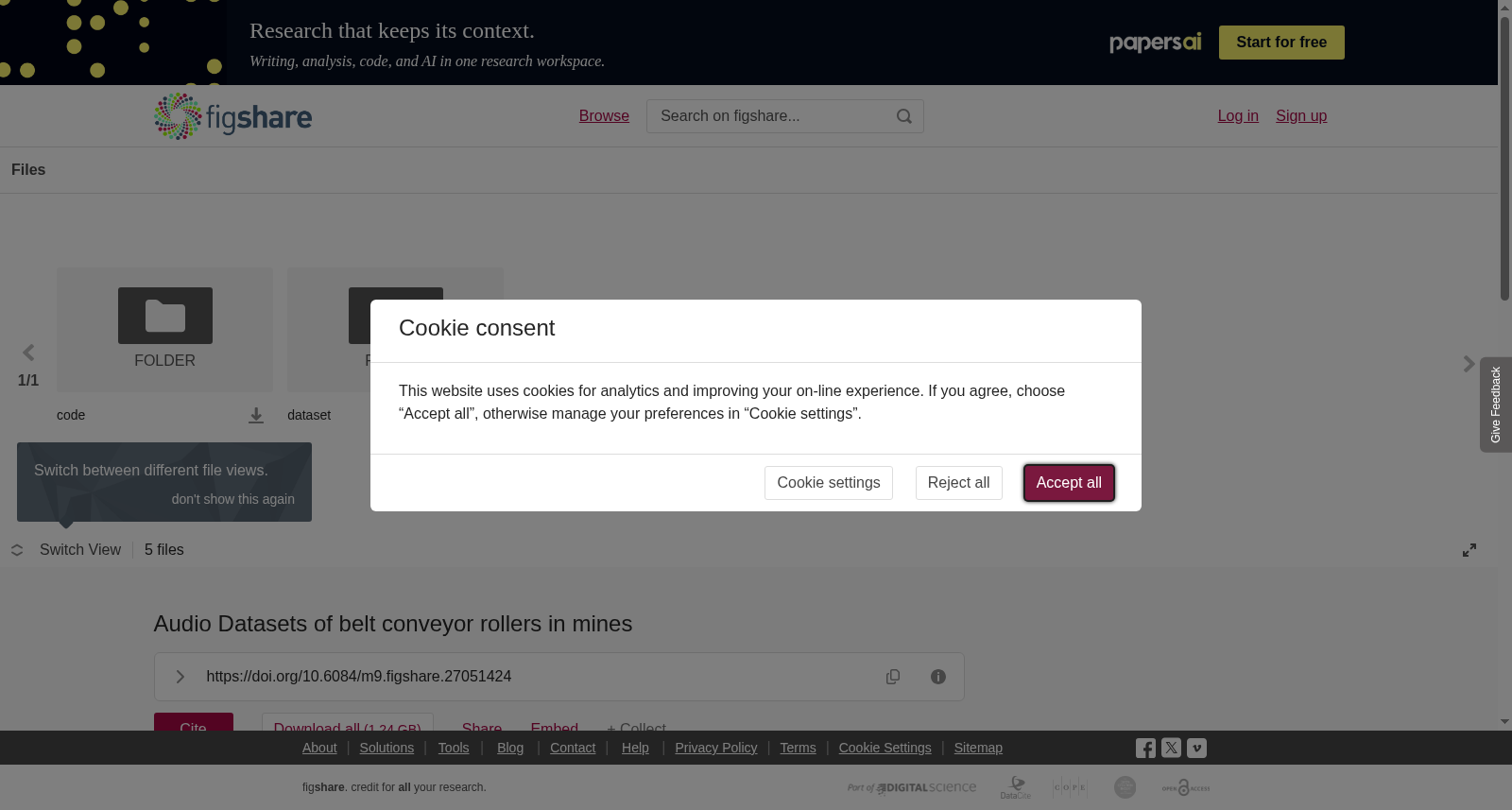Open Help footer link
Image resolution: width=1512 pixels, height=810 pixels.
[635, 748]
